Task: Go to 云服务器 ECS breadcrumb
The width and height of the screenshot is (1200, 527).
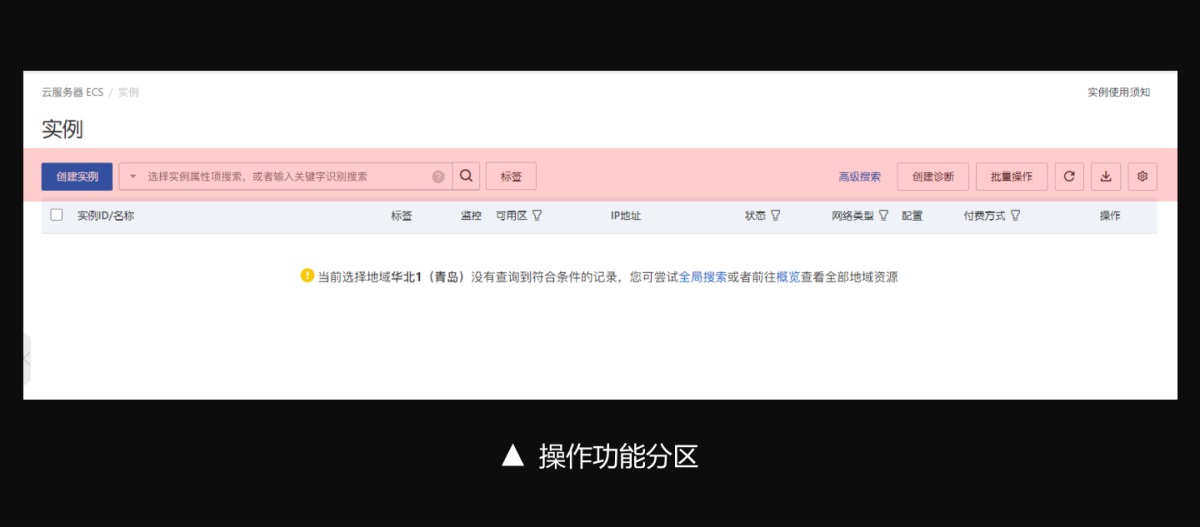Action: [72, 92]
